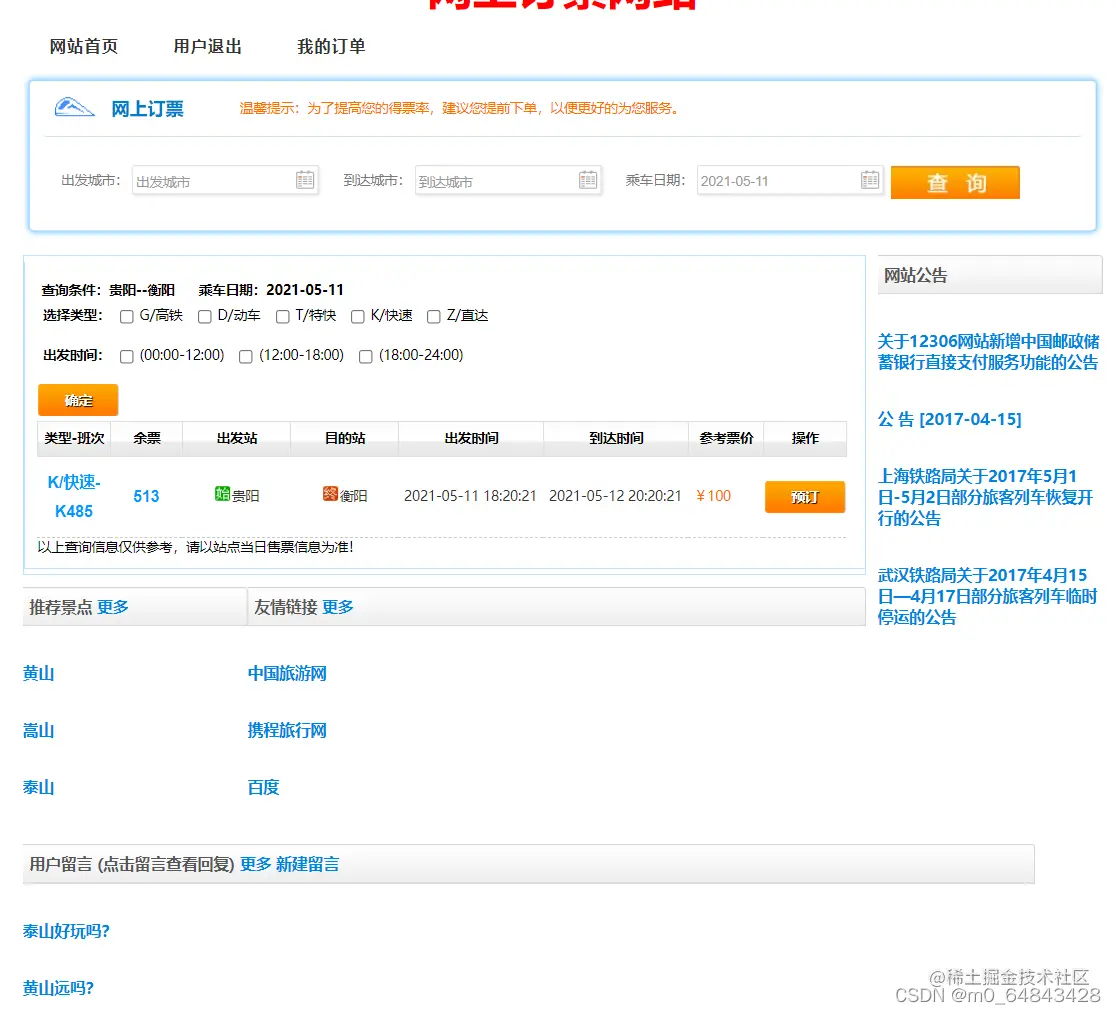Visit the 中国旅游网 friendly link

(287, 673)
